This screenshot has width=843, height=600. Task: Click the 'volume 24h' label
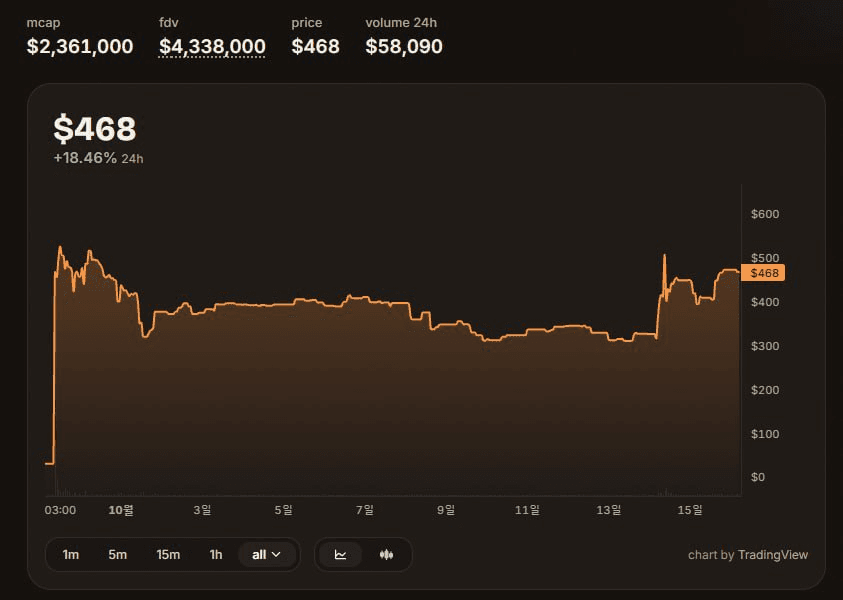coord(401,23)
